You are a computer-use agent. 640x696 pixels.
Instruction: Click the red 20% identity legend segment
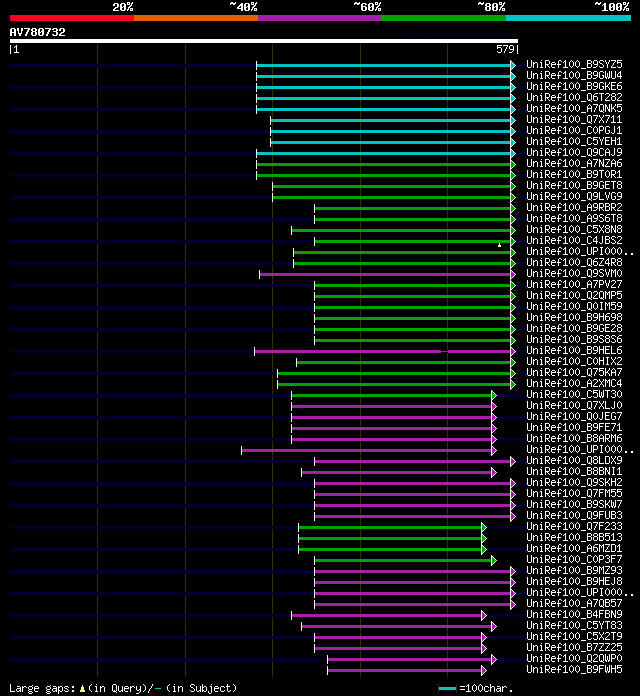[x=72, y=18]
